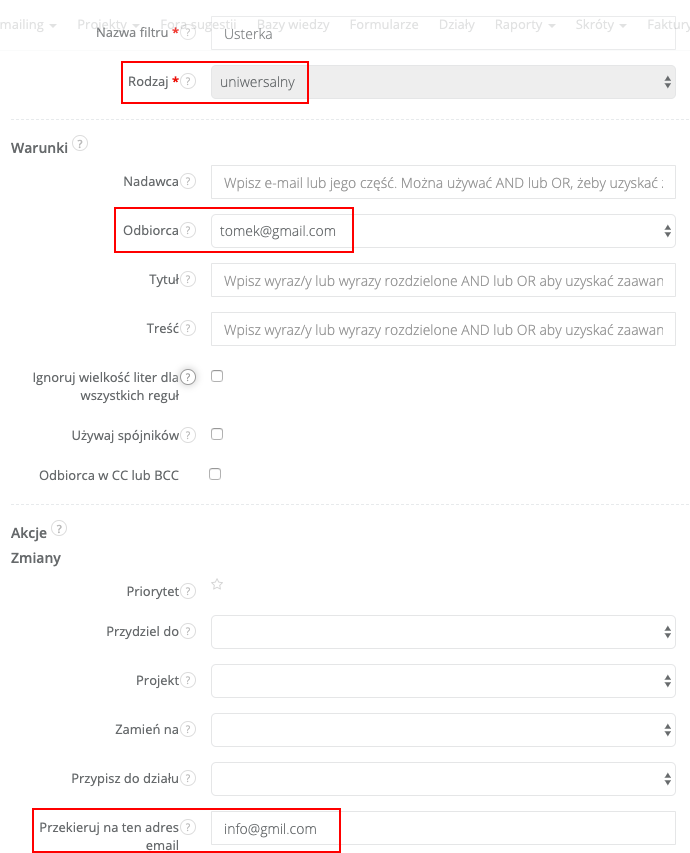Open the Raporty menu
Viewport: 690px width, 853px height.
coord(524,24)
